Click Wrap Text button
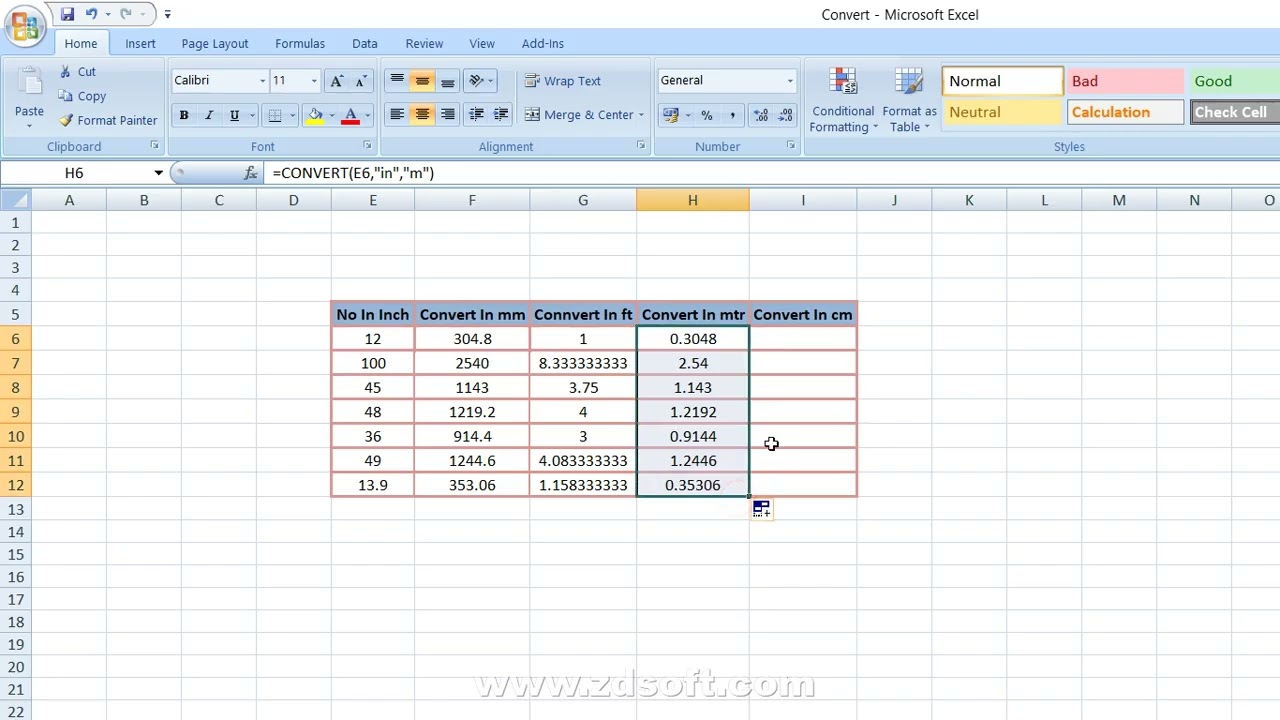The height and width of the screenshot is (720, 1280). (563, 81)
